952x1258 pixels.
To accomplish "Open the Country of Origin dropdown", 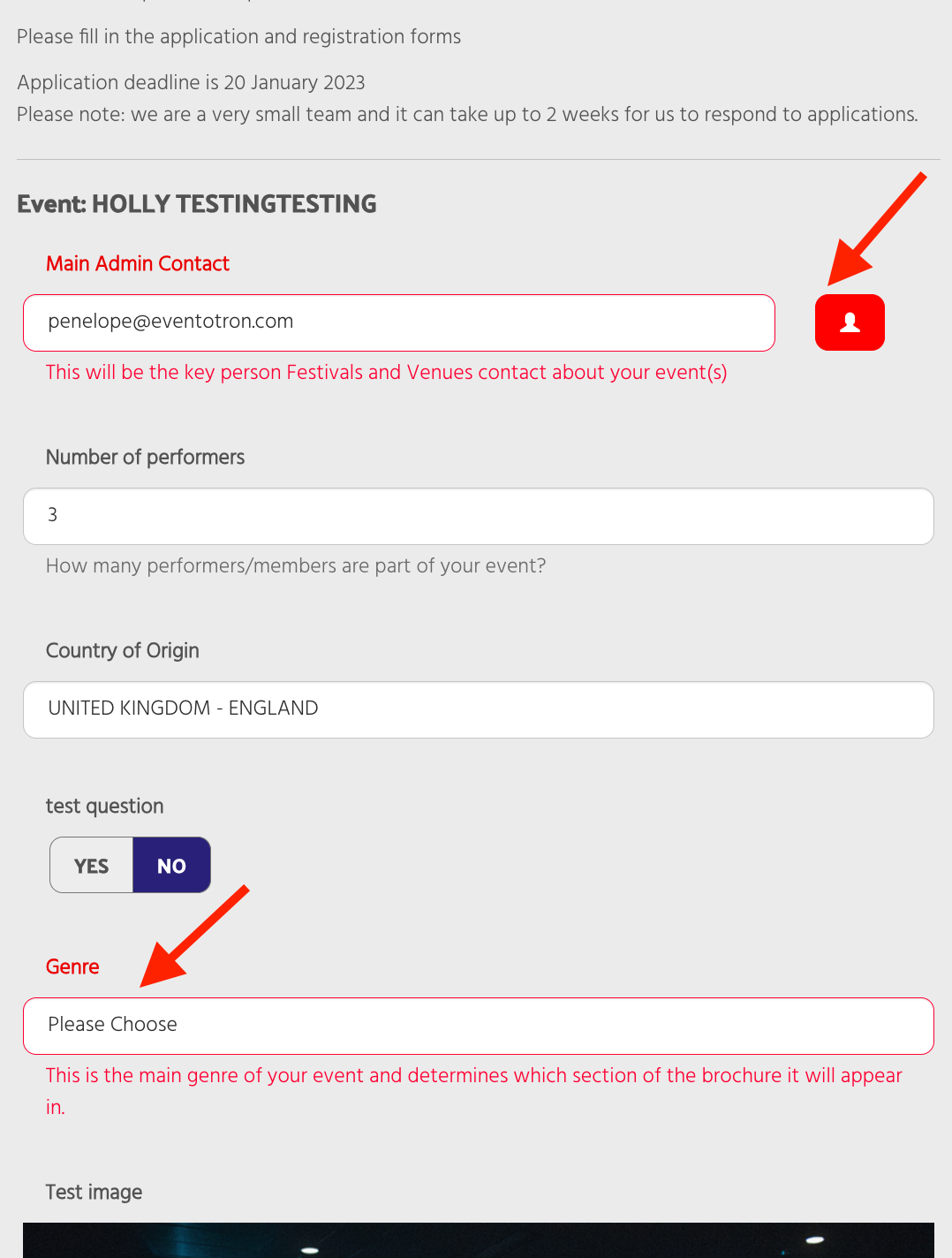I will tap(479, 709).
